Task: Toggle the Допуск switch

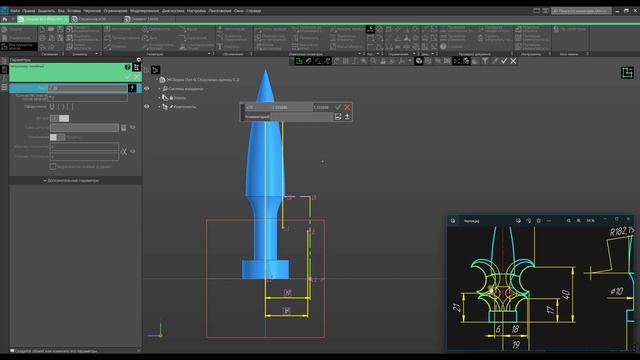Action: tap(59, 118)
